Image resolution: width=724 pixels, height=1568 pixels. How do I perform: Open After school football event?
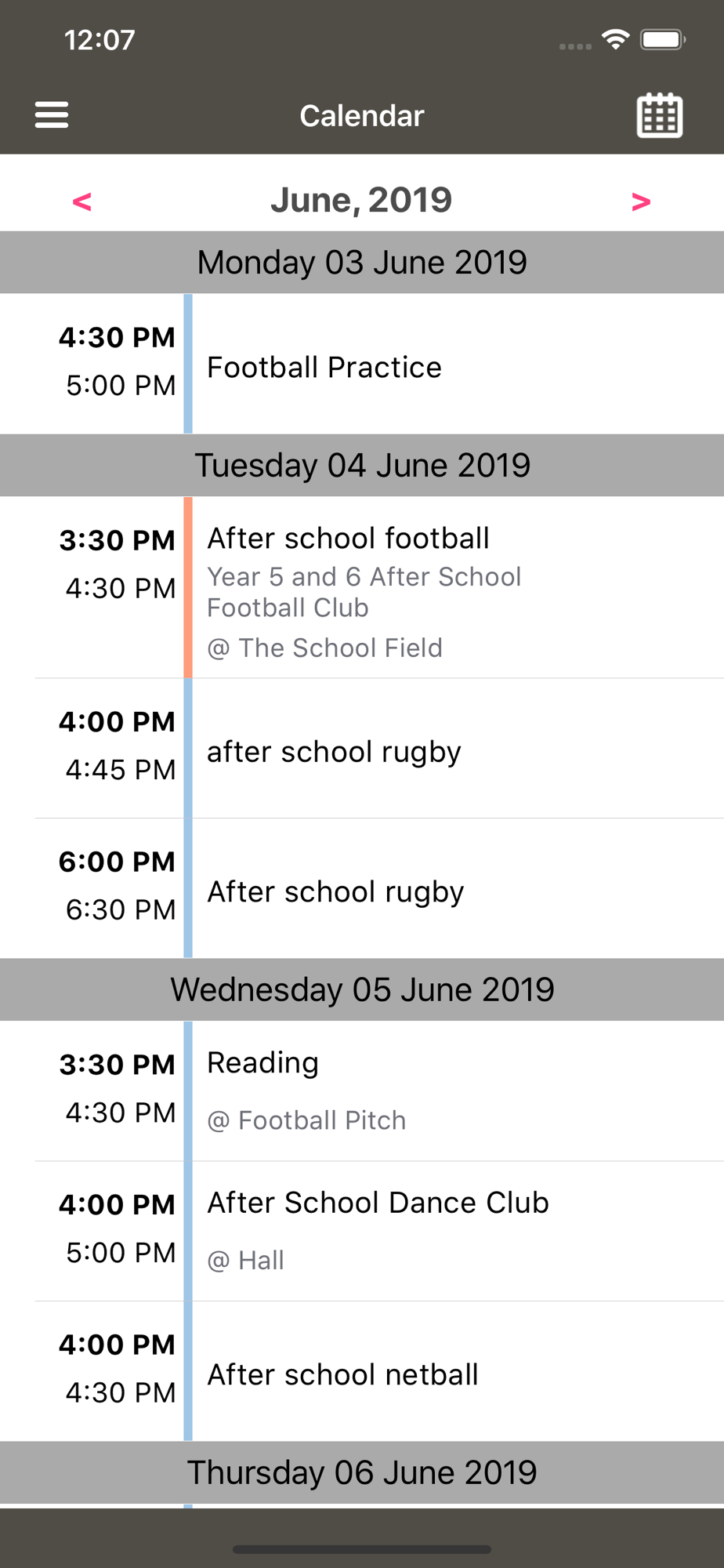pyautogui.click(x=348, y=539)
